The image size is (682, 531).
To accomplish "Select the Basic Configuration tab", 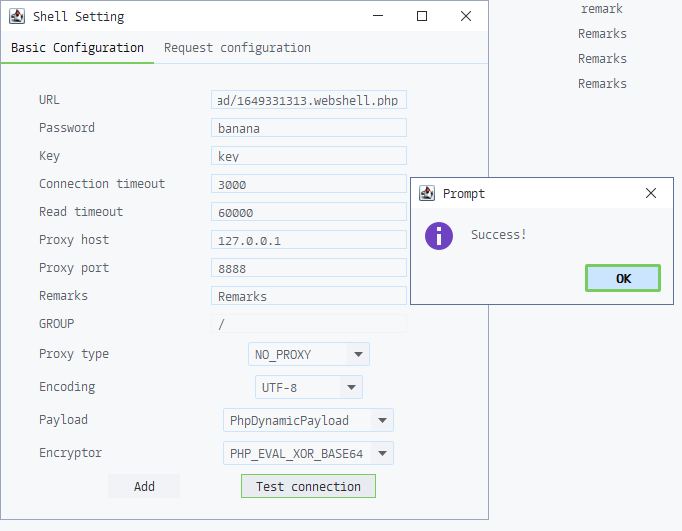I will (x=77, y=48).
